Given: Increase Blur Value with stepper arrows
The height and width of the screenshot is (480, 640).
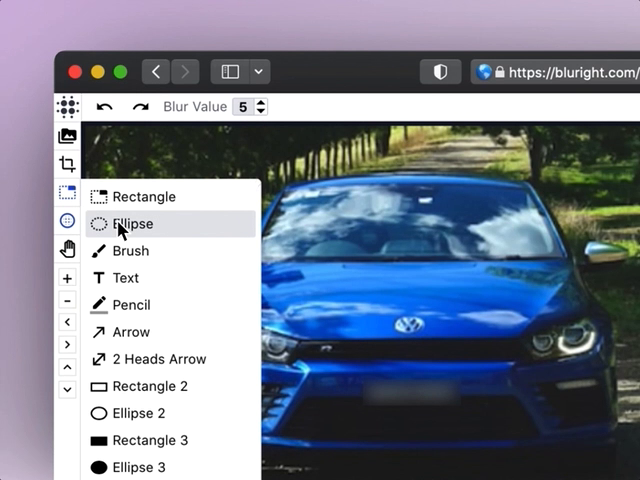Looking at the screenshot, I should coord(261,103).
